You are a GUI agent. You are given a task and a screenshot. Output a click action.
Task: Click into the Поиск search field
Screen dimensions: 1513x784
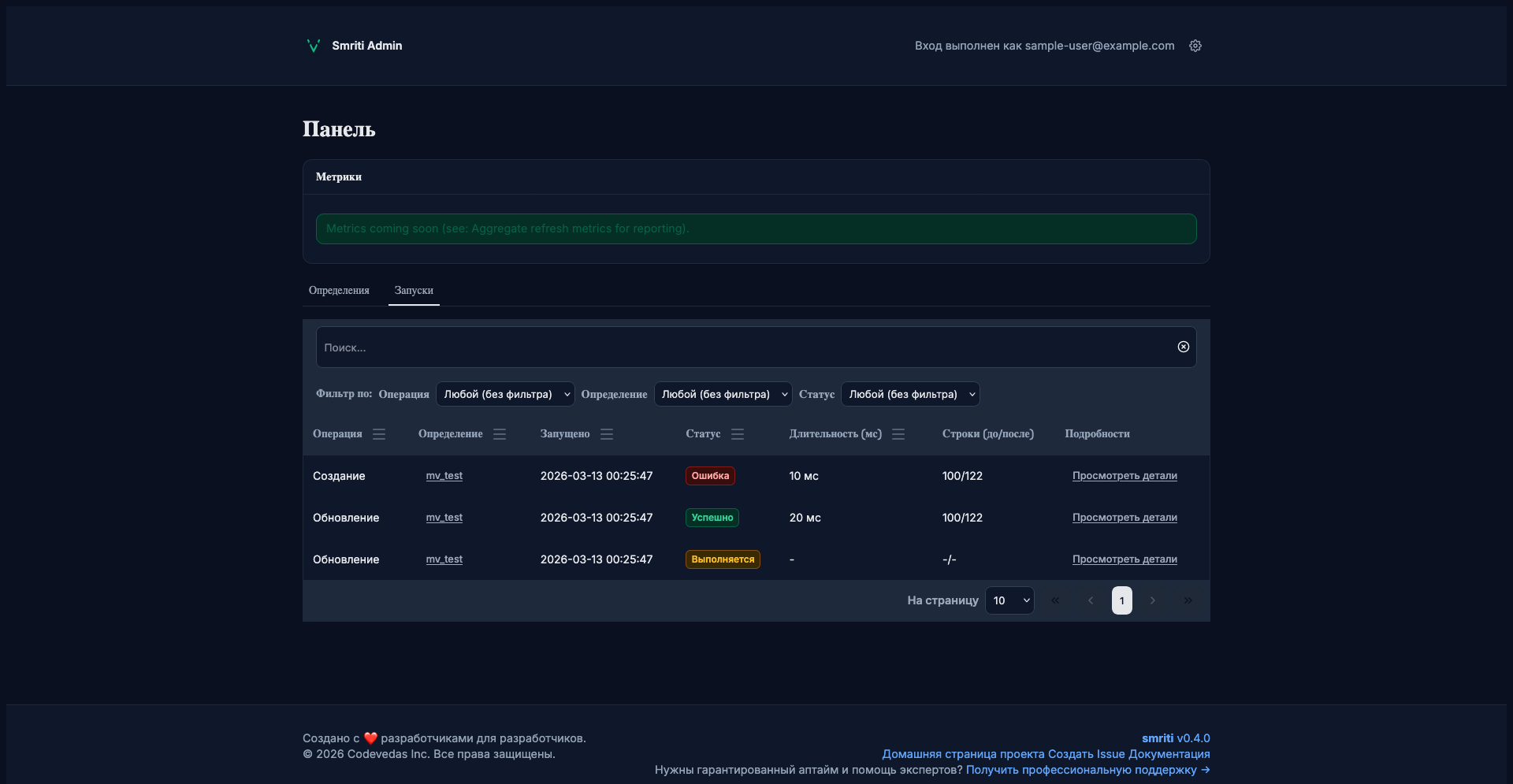tap(741, 347)
